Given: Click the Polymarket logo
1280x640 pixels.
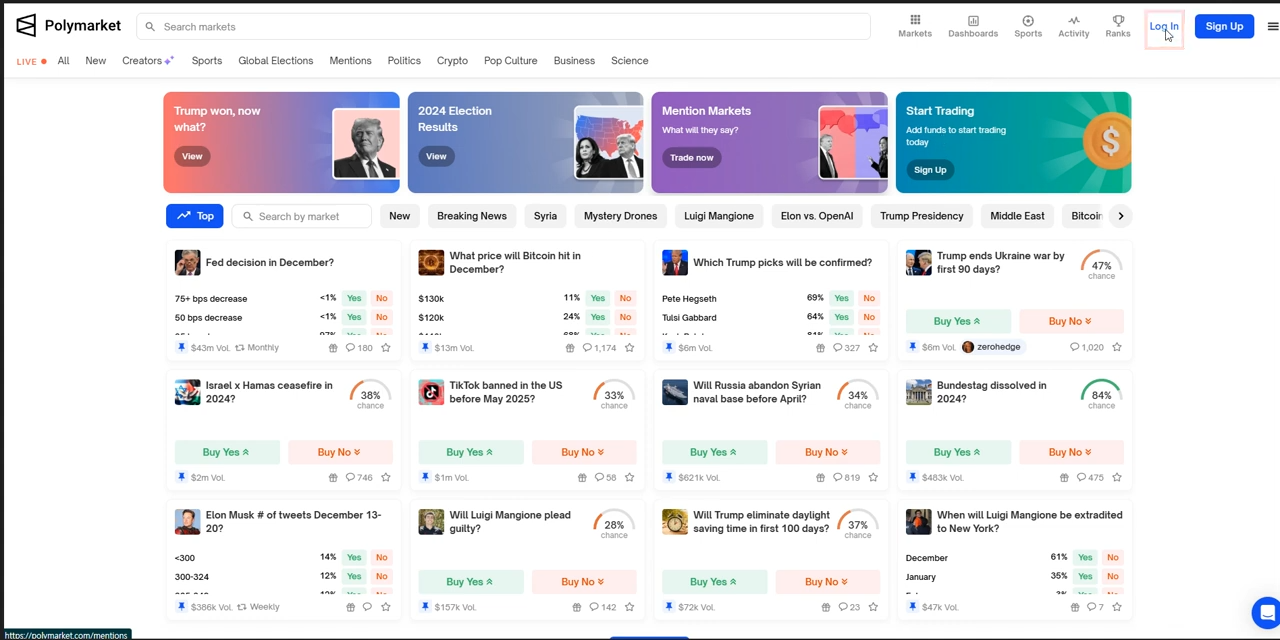Looking at the screenshot, I should tap(68, 26).
